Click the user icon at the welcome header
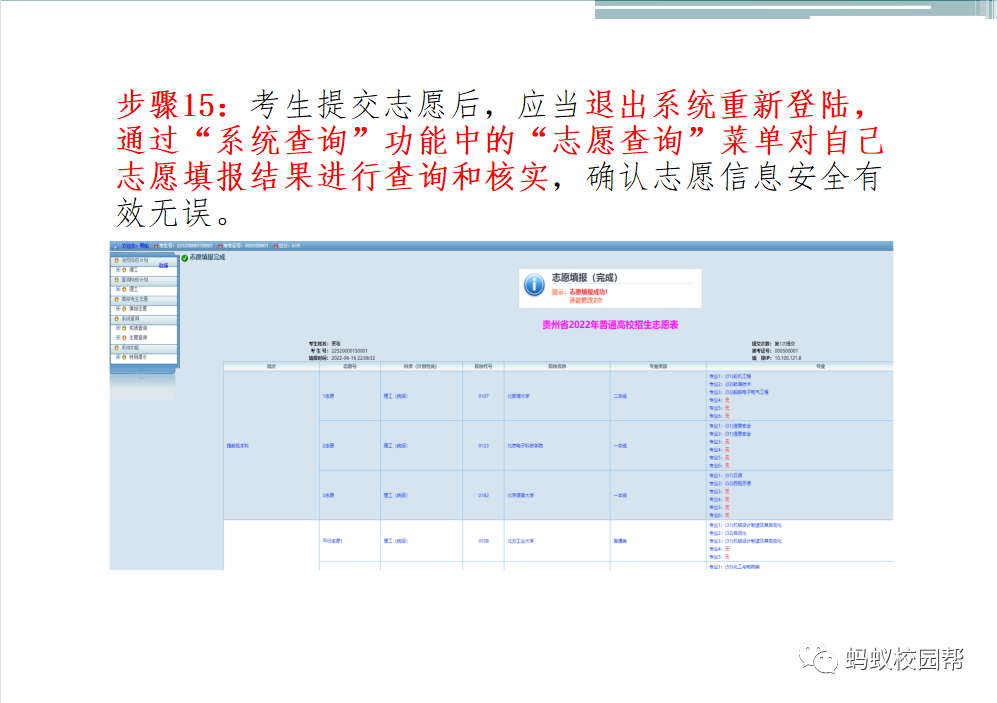 [116, 245]
